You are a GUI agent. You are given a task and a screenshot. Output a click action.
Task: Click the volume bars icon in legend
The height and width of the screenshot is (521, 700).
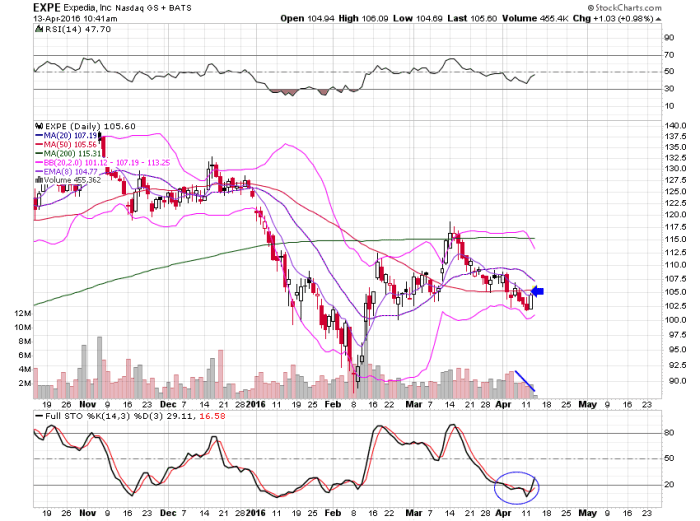point(39,180)
